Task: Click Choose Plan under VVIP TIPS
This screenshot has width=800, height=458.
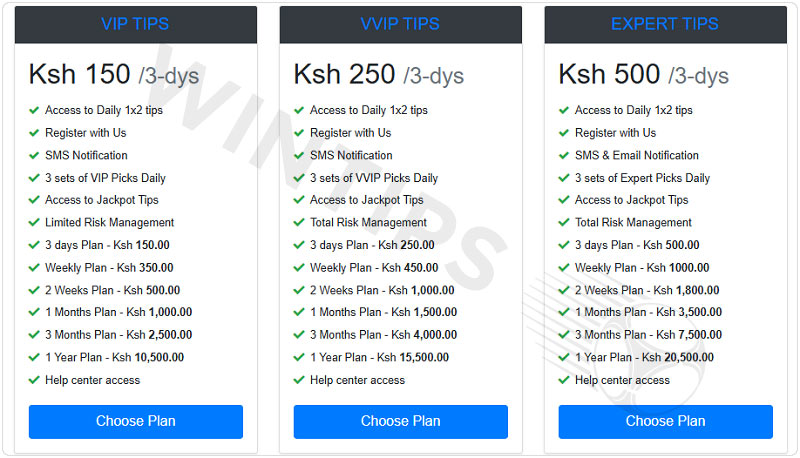Action: pos(401,421)
